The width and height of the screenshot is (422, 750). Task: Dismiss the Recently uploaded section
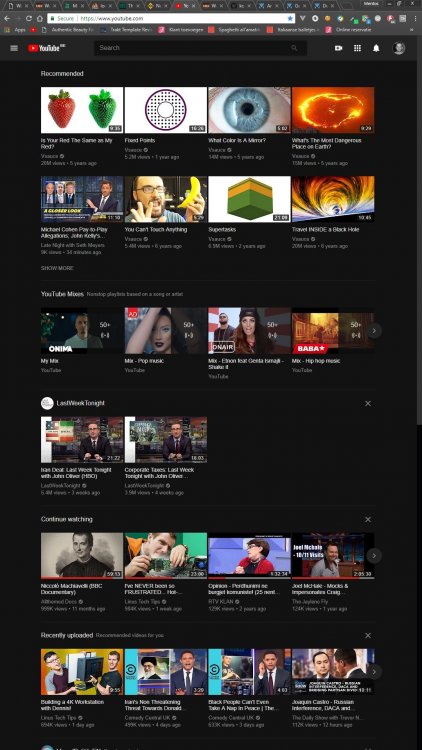click(368, 635)
